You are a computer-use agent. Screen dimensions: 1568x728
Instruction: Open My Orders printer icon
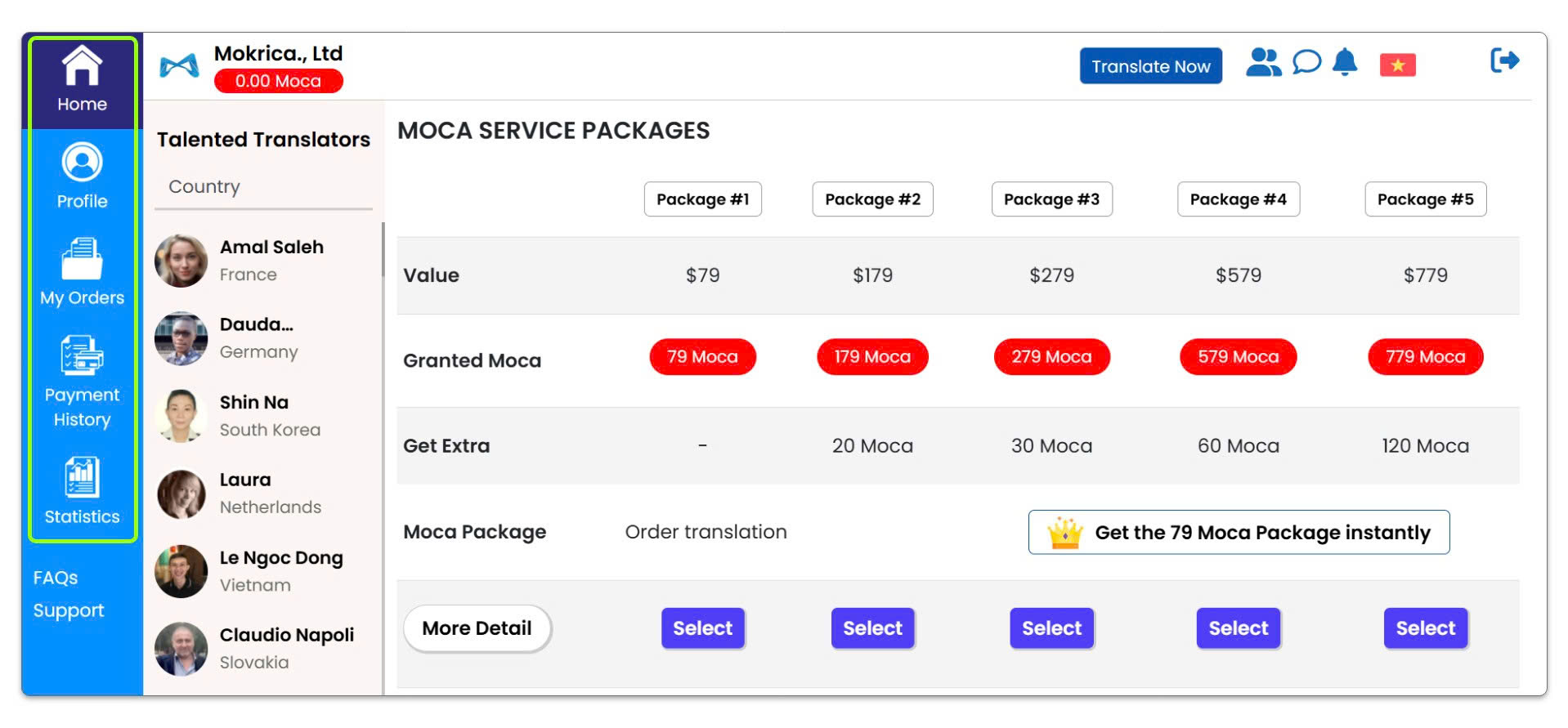82,259
